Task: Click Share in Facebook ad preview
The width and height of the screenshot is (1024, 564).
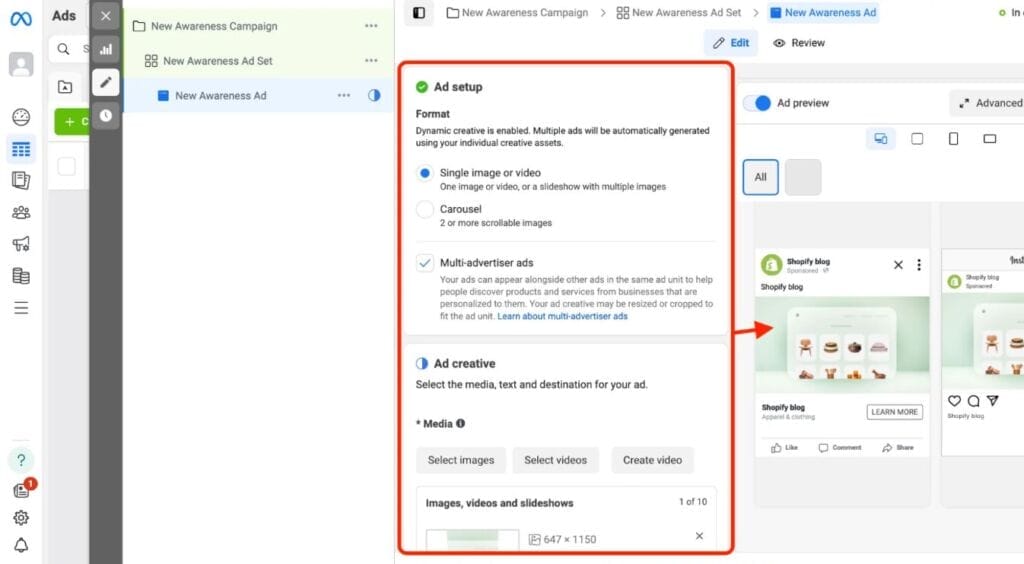Action: (898, 448)
